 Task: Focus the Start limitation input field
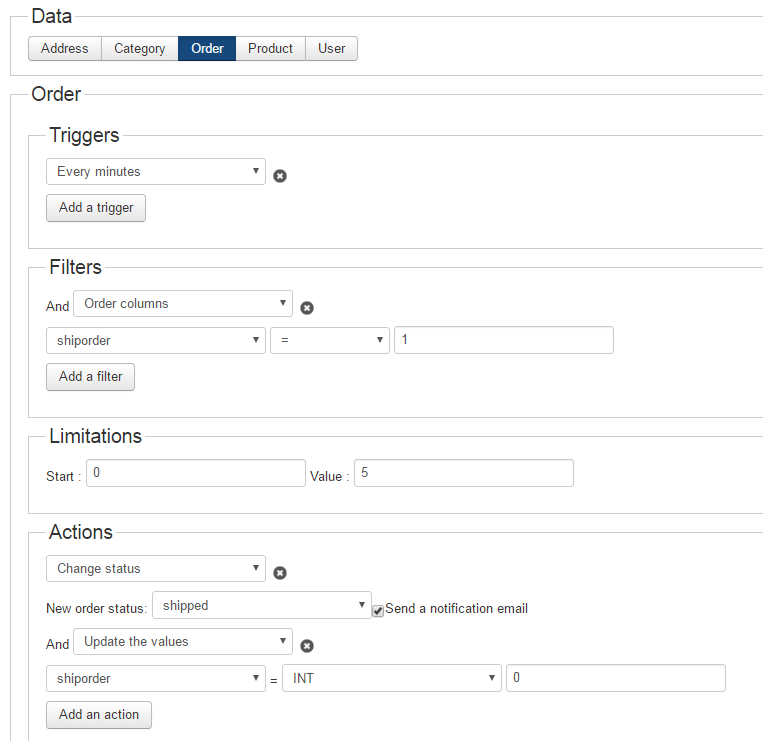tap(196, 473)
